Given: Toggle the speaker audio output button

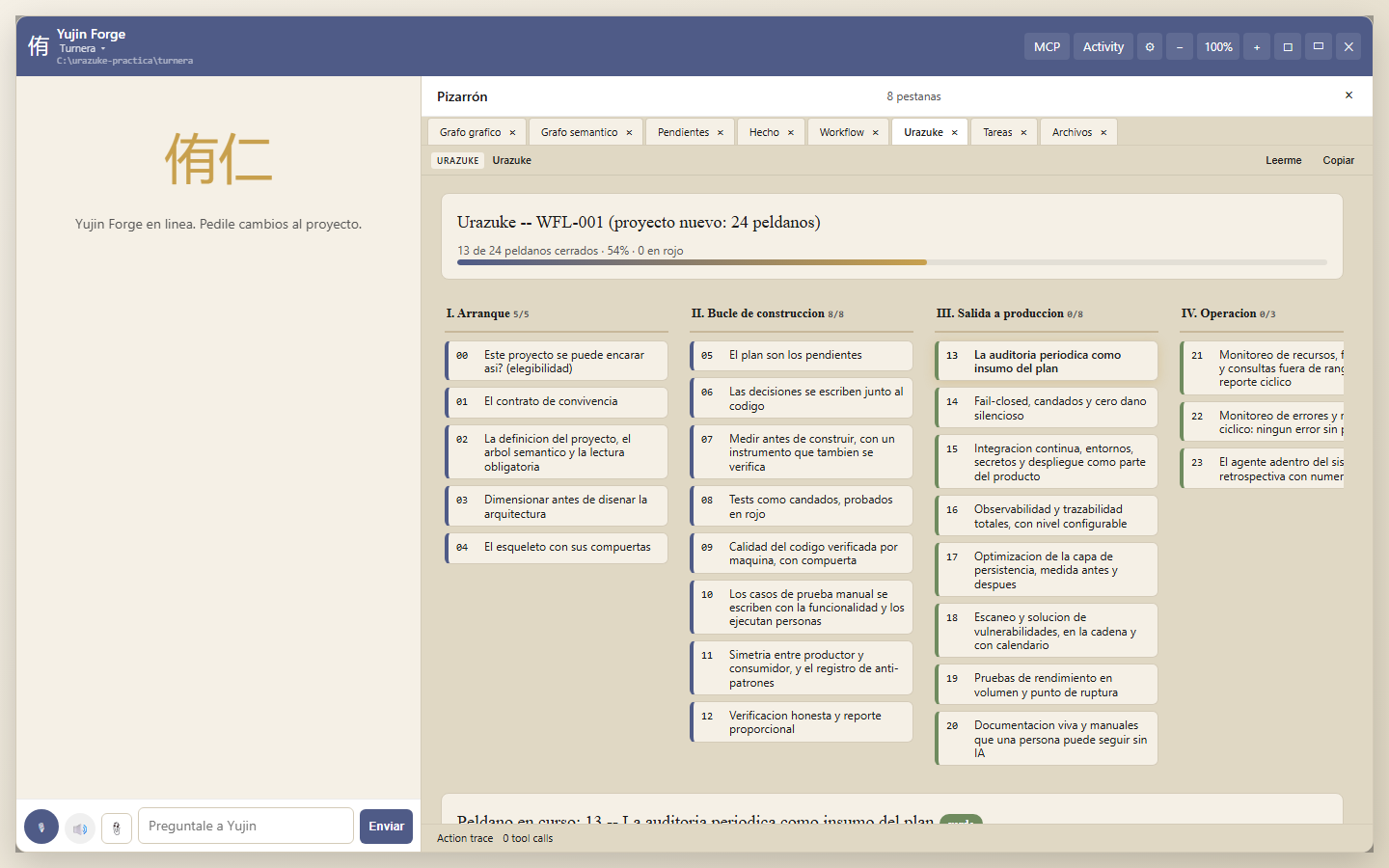Looking at the screenshot, I should (80, 827).
